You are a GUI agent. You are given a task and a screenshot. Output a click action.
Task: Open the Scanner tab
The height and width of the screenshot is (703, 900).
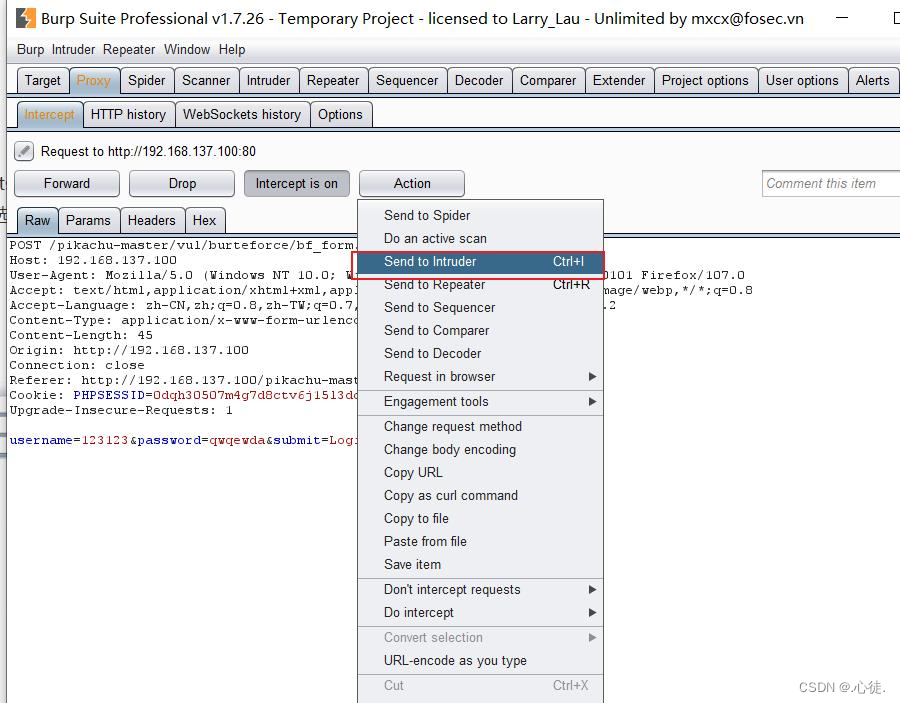coord(206,81)
